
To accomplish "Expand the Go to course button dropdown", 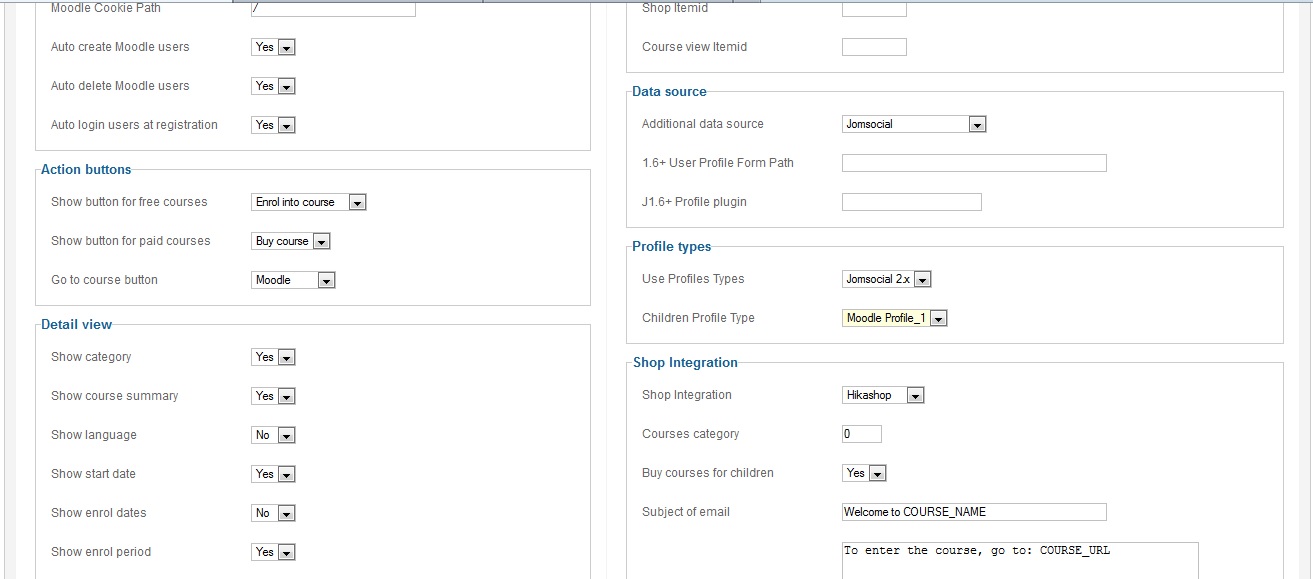I will 293,280.
